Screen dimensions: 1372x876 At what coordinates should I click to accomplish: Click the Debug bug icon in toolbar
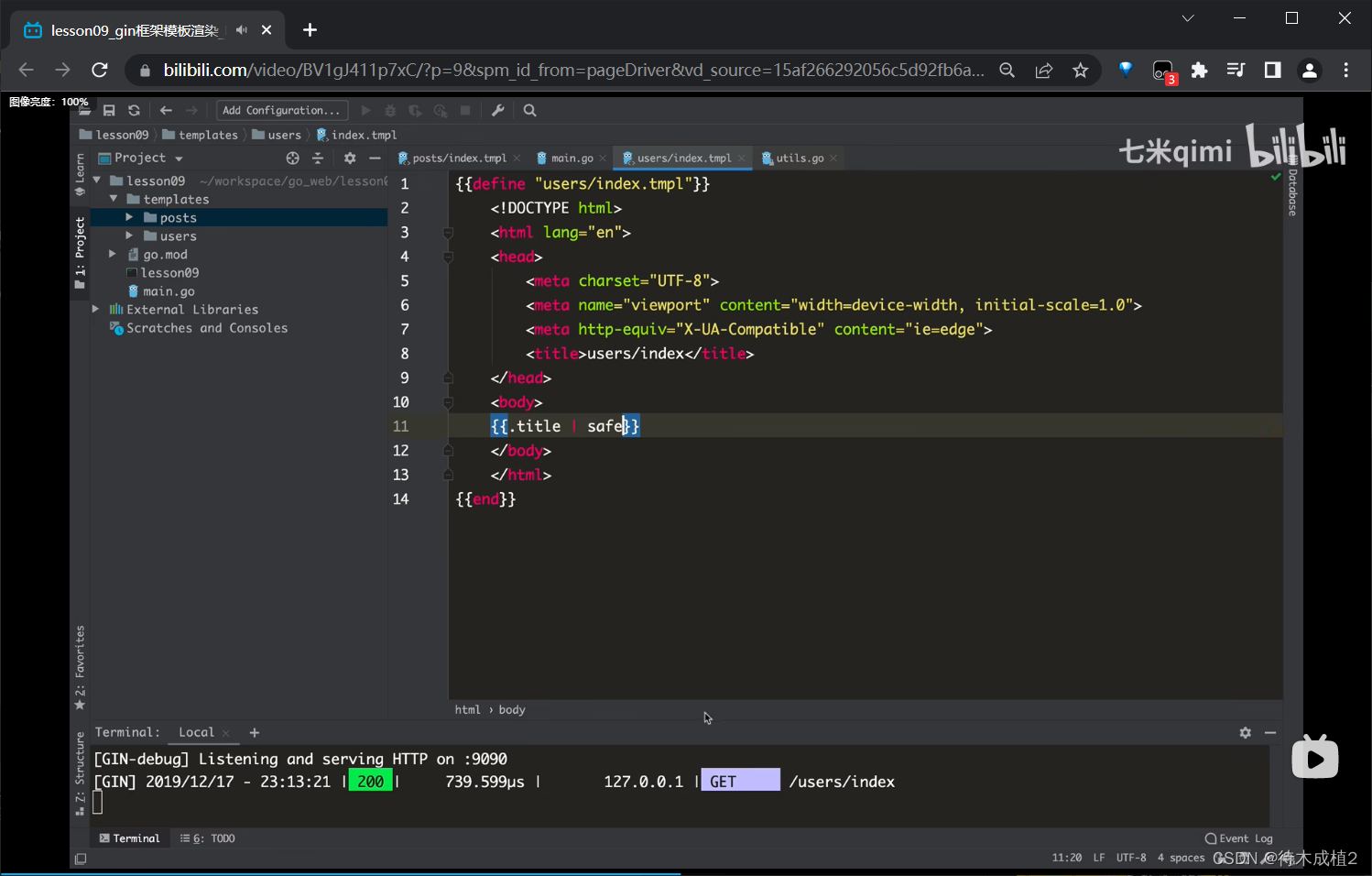coord(390,111)
